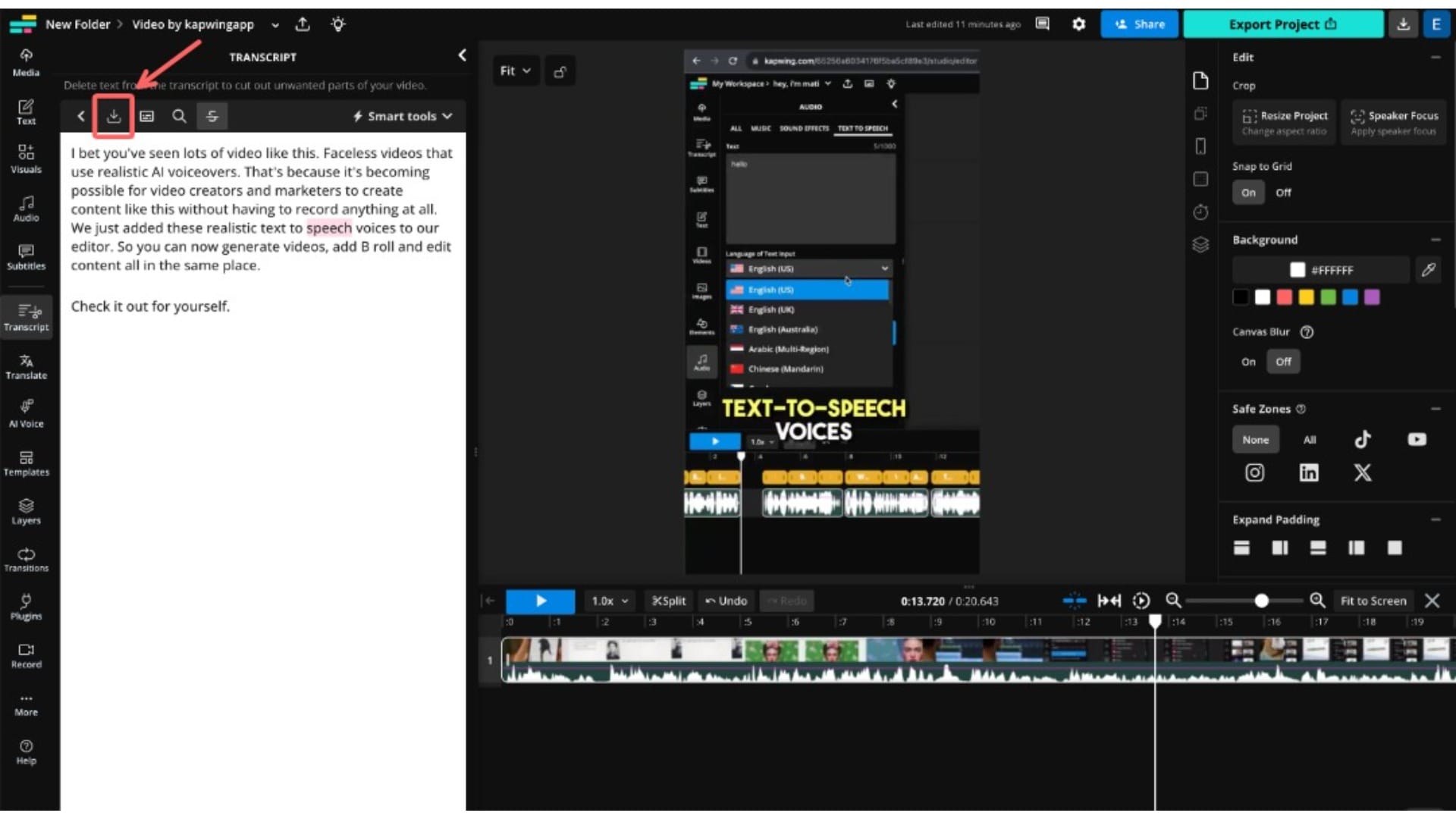
Task: Open the More menu in the sidebar
Action: tap(27, 703)
